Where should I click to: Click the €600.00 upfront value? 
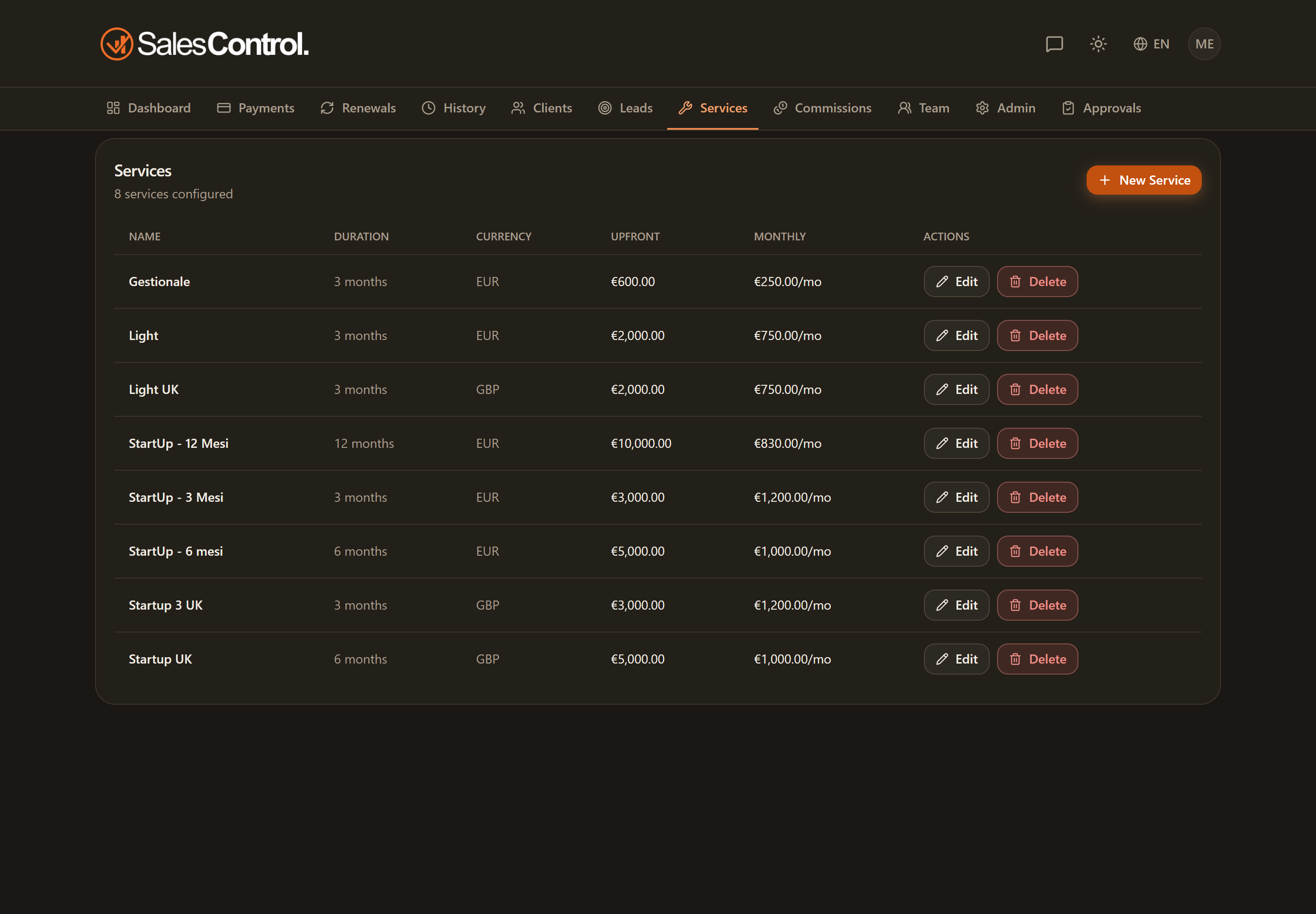coord(633,282)
